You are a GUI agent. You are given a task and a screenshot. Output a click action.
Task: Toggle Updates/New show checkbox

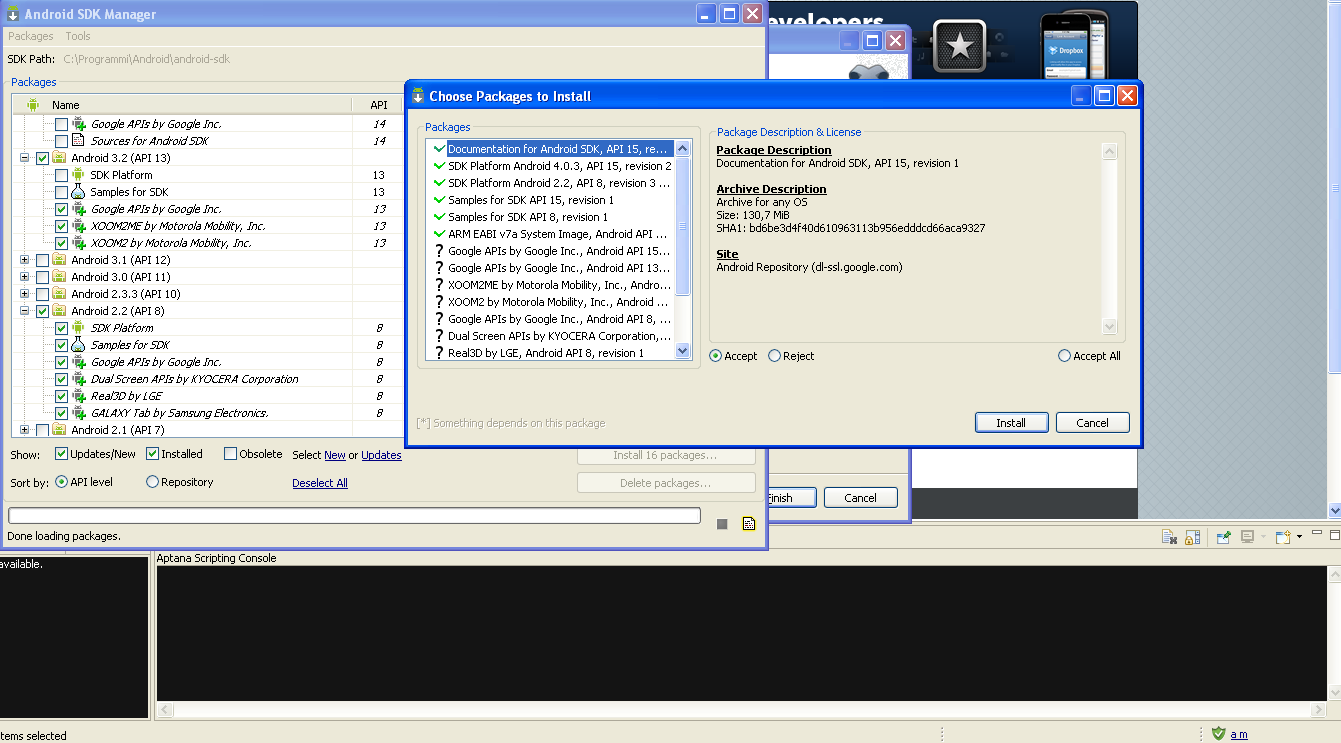(x=61, y=454)
